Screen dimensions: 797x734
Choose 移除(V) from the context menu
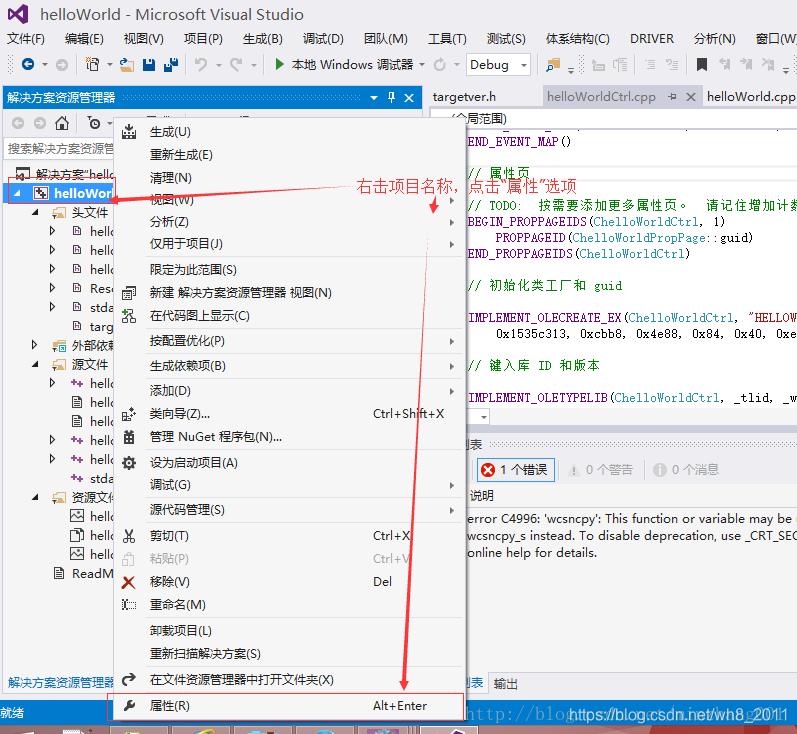point(289,582)
